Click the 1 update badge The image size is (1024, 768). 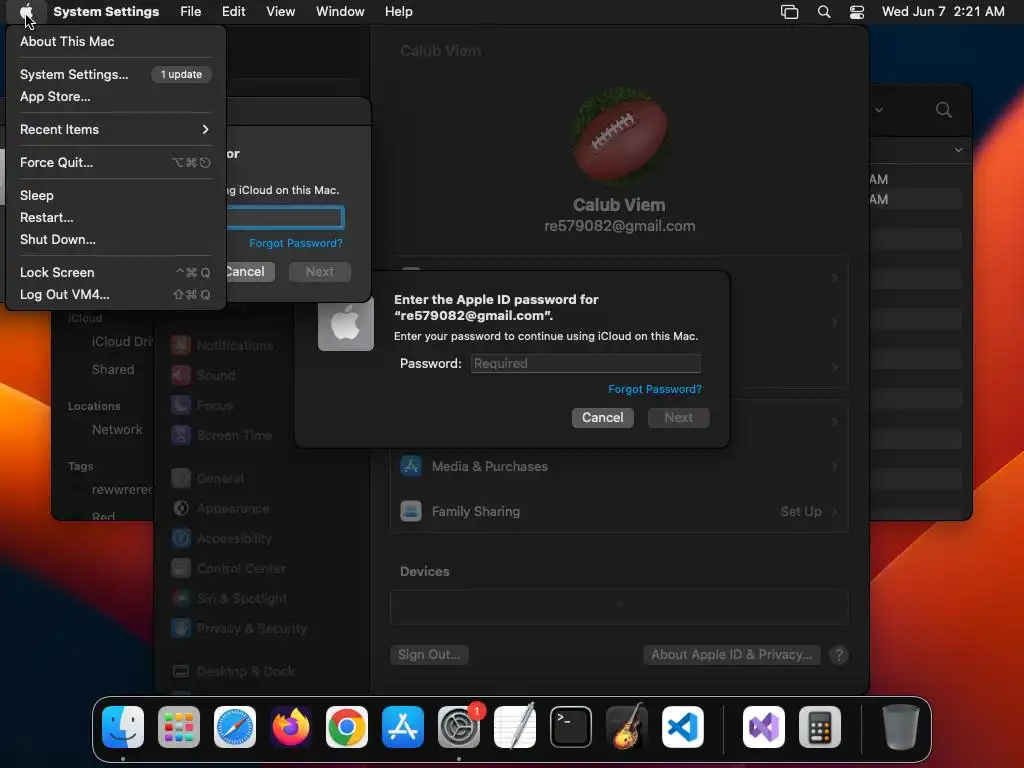point(181,74)
